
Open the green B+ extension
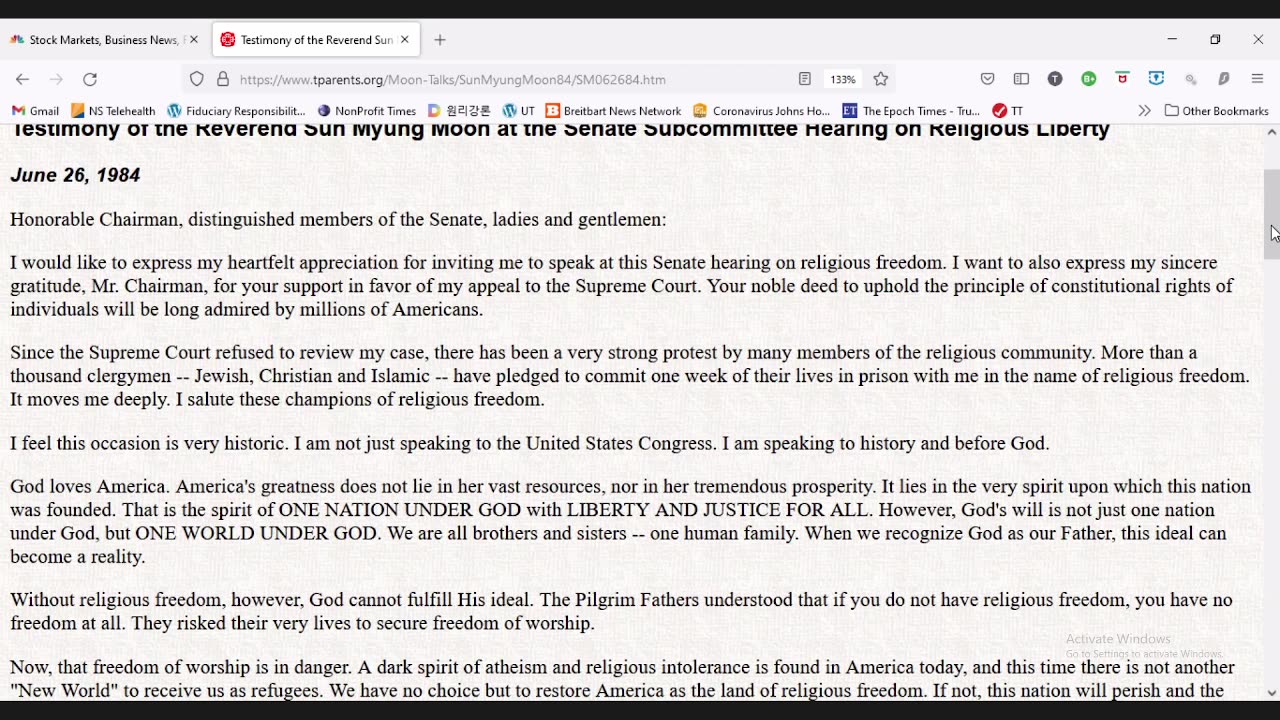pos(1089,79)
